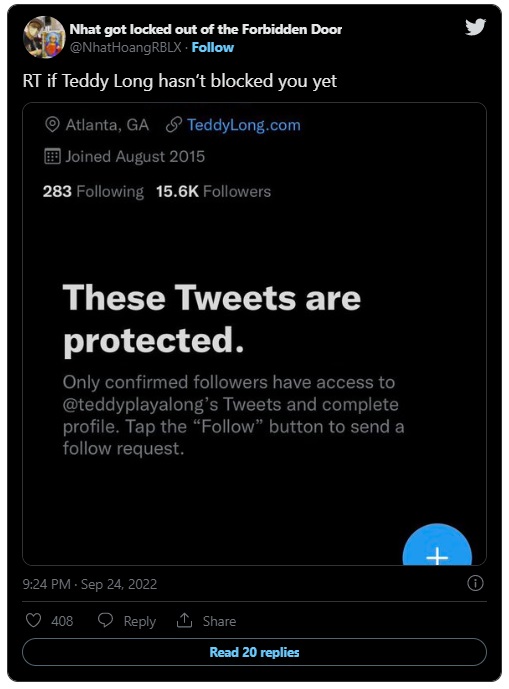View the 283 Following list
509x689 pixels.
(x=93, y=192)
